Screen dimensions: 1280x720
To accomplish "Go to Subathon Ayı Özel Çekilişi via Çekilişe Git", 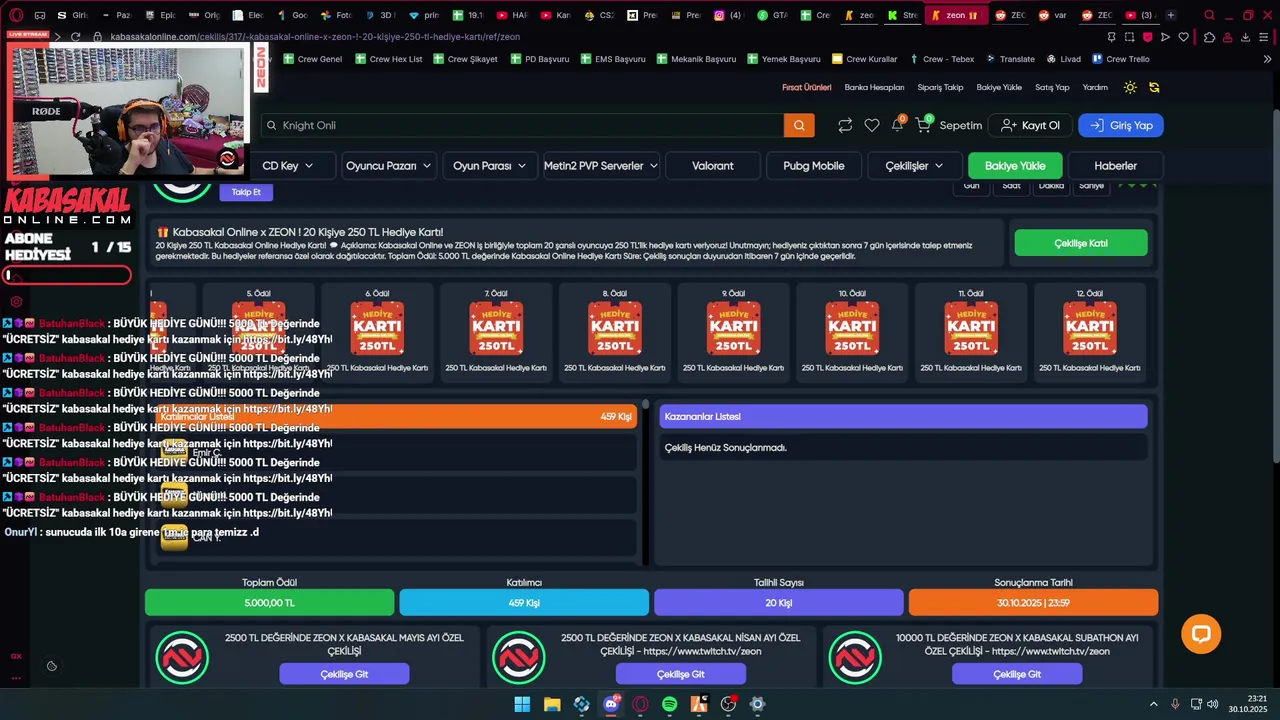I will click(1017, 674).
